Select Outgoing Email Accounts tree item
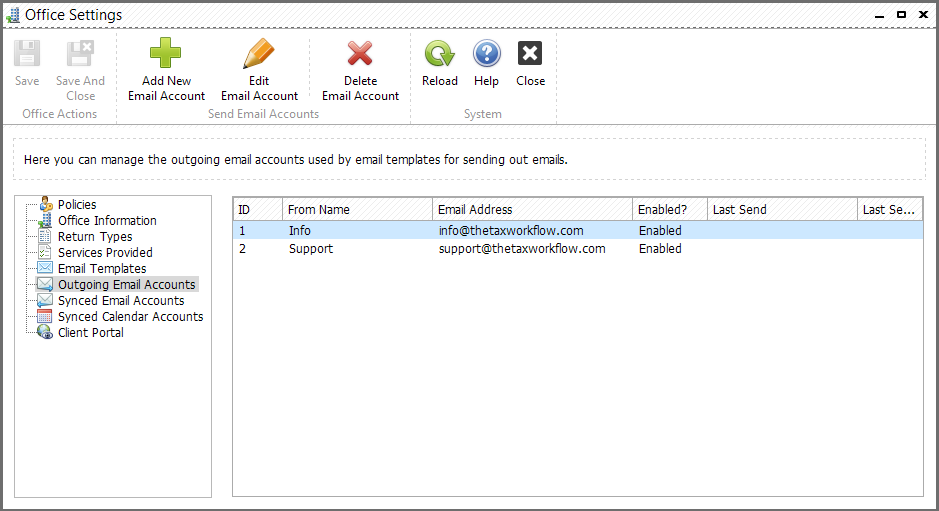939x511 pixels. point(126,285)
